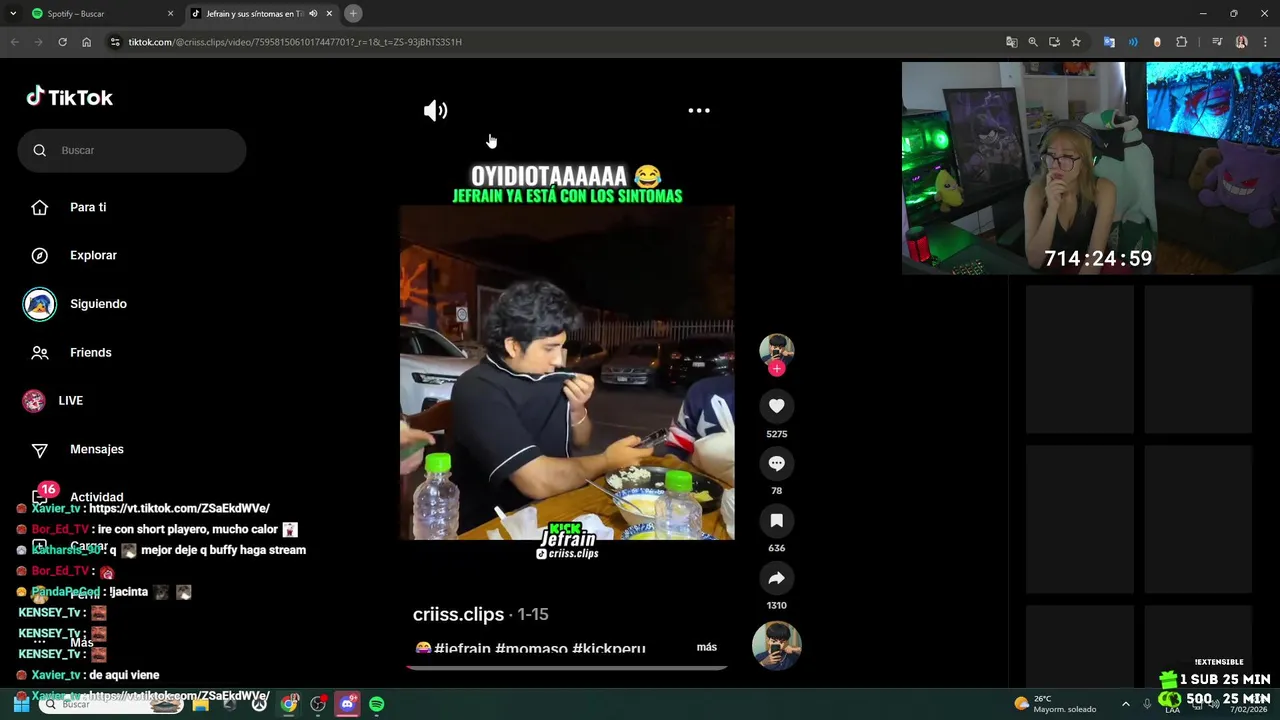Image resolution: width=1280 pixels, height=720 pixels.
Task: Open the Extensions puzzle icon
Action: click(1182, 42)
